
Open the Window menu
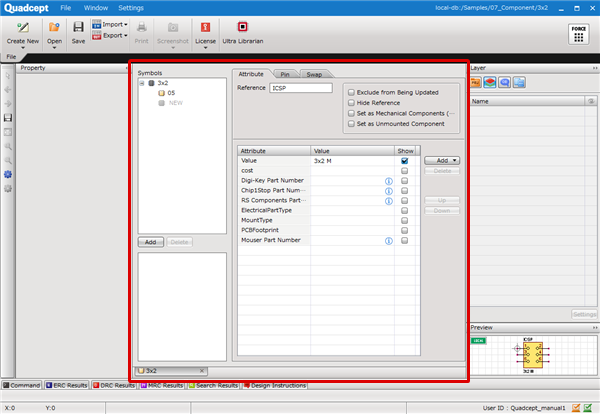[x=96, y=7]
